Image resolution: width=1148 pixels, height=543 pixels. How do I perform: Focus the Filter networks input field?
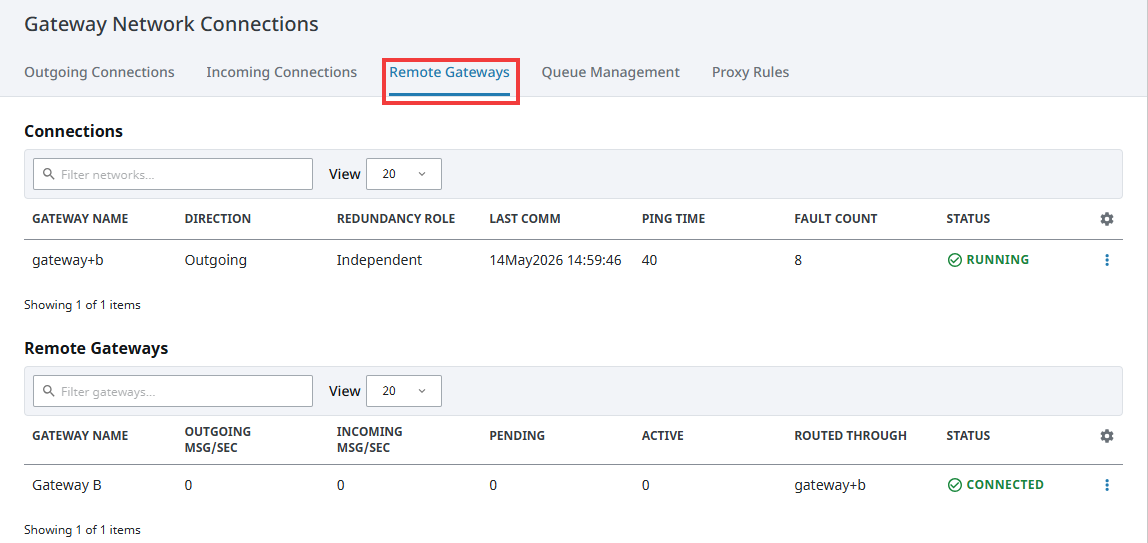(x=173, y=174)
